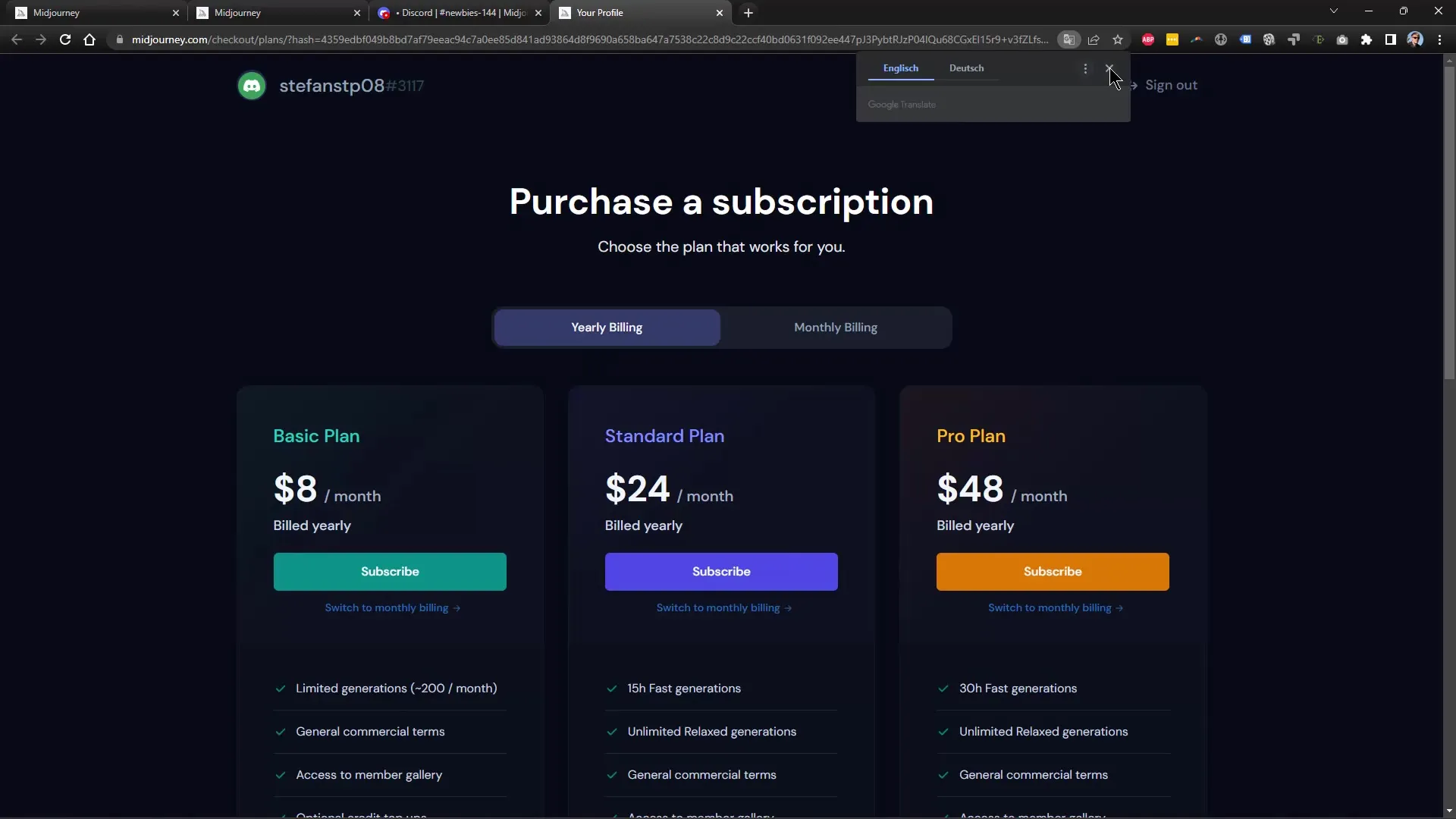The image size is (1456, 819).
Task: Select Deutsch language in translate popup
Action: 966,68
